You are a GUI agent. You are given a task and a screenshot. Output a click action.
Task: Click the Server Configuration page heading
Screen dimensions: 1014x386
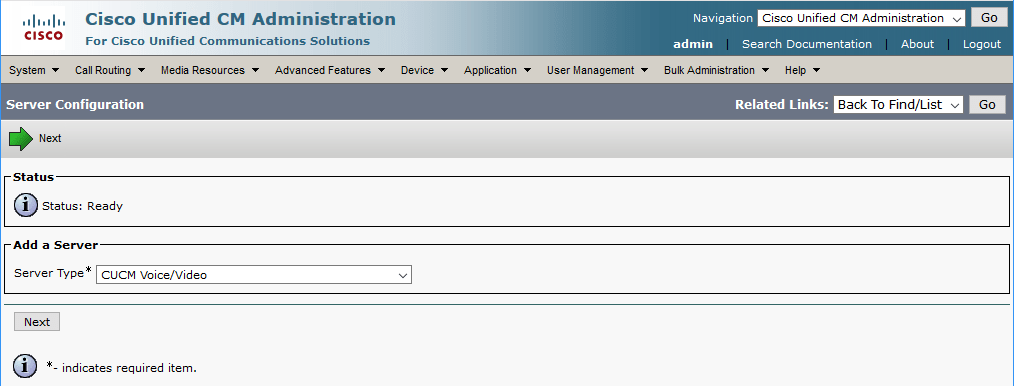pyautogui.click(x=75, y=104)
